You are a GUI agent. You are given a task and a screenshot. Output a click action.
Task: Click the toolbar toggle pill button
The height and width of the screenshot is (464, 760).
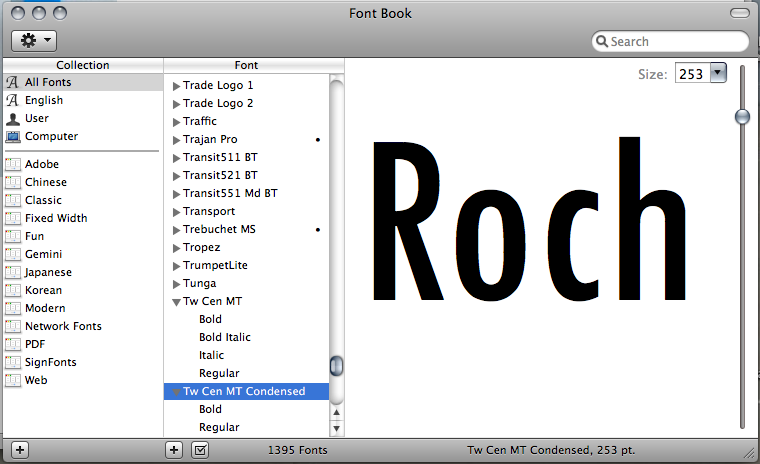[x=740, y=13]
